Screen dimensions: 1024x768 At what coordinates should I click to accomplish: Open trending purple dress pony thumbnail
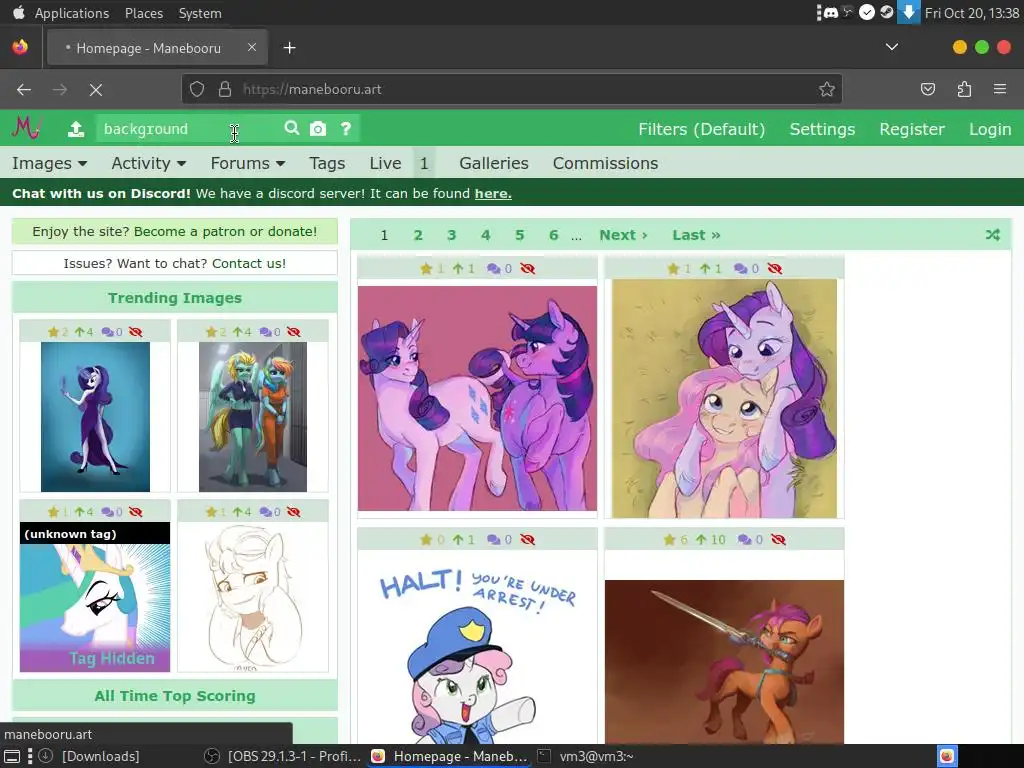pos(95,417)
